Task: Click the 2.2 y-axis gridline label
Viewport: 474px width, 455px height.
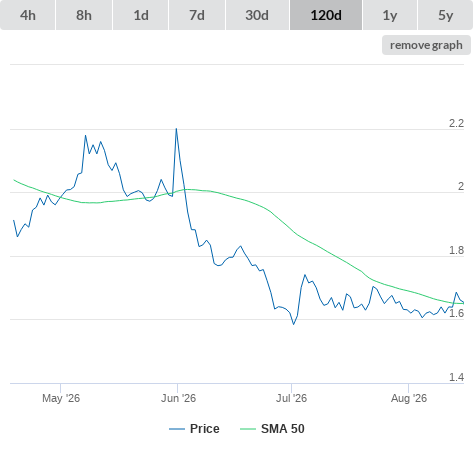Action: pyautogui.click(x=456, y=123)
